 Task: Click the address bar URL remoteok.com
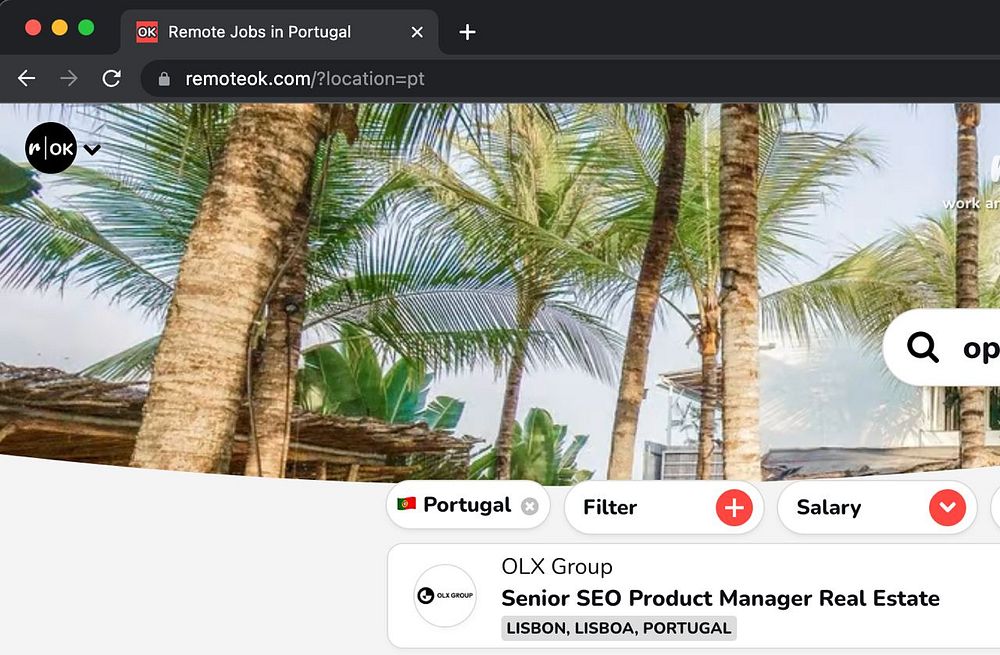point(305,78)
